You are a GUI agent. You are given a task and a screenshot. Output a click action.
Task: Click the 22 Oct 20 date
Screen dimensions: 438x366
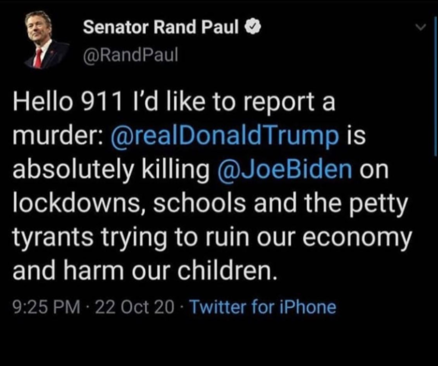click(134, 307)
